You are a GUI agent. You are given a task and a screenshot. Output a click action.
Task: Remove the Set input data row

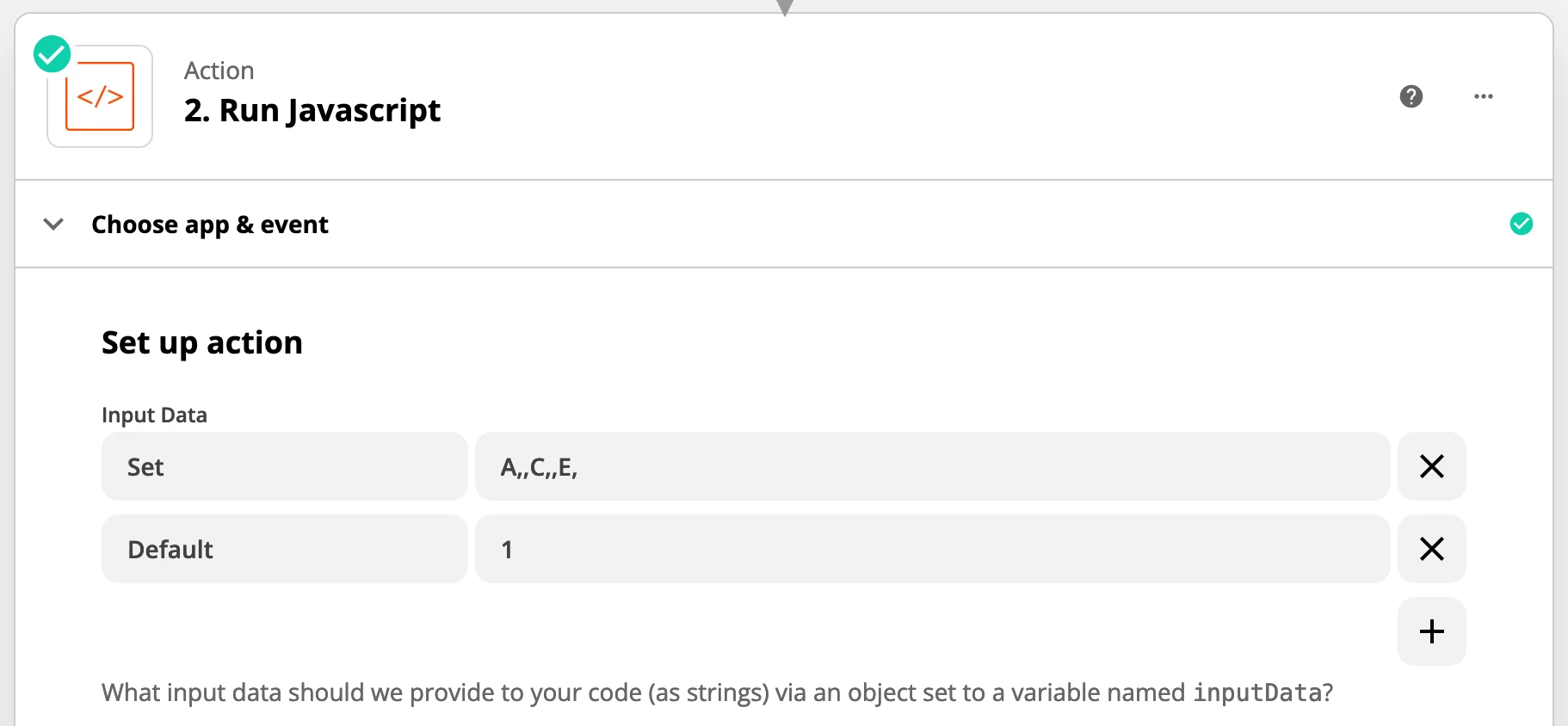click(1431, 466)
